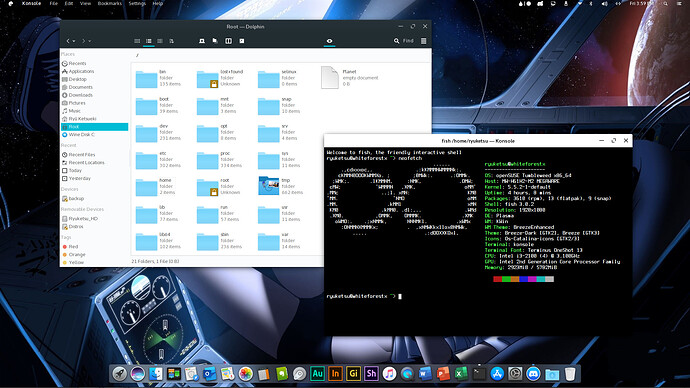Open the Settings menu in the top bar
The width and height of the screenshot is (690, 388).
click(x=137, y=3)
